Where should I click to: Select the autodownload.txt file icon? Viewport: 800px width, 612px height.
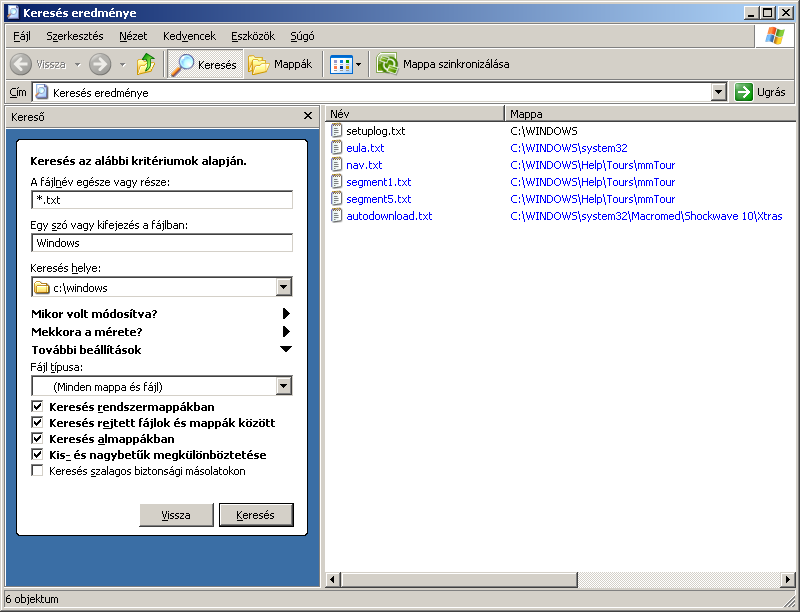coord(336,216)
